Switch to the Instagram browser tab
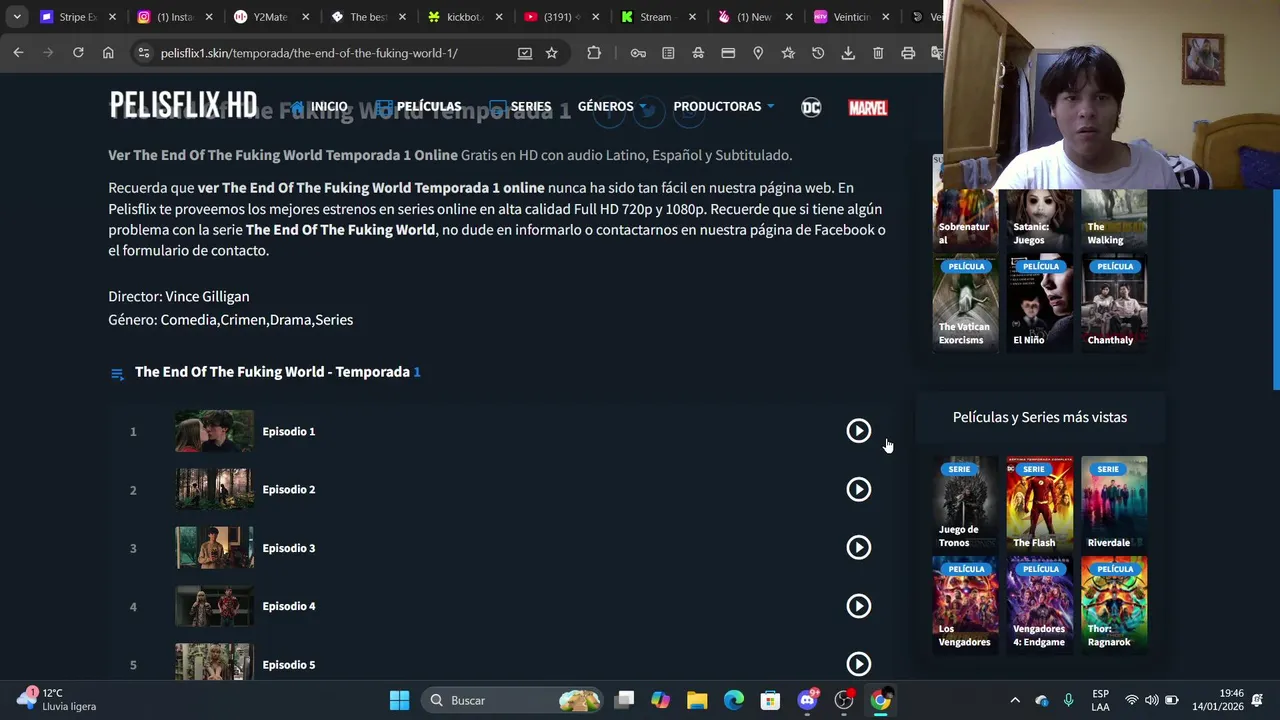Screen dimensions: 1280x720 pyautogui.click(x=173, y=17)
